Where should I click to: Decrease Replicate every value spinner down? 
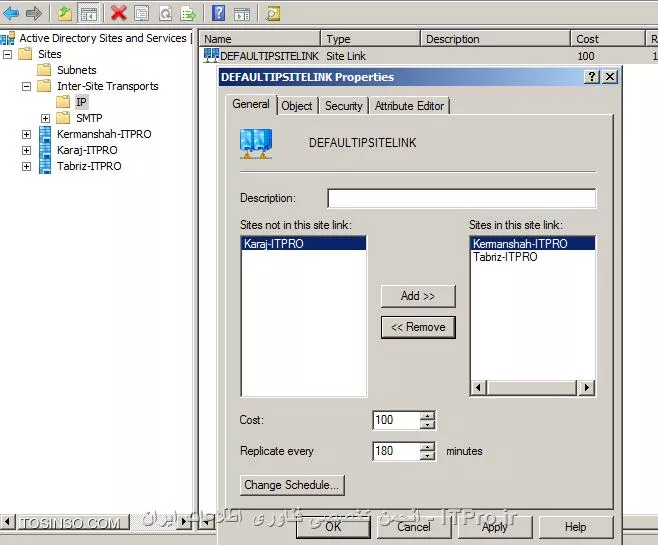coord(428,456)
